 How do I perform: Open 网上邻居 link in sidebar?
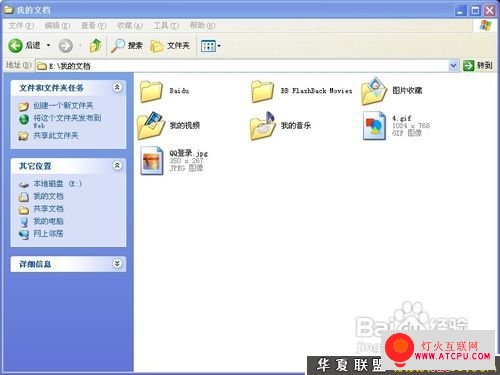click(x=48, y=234)
